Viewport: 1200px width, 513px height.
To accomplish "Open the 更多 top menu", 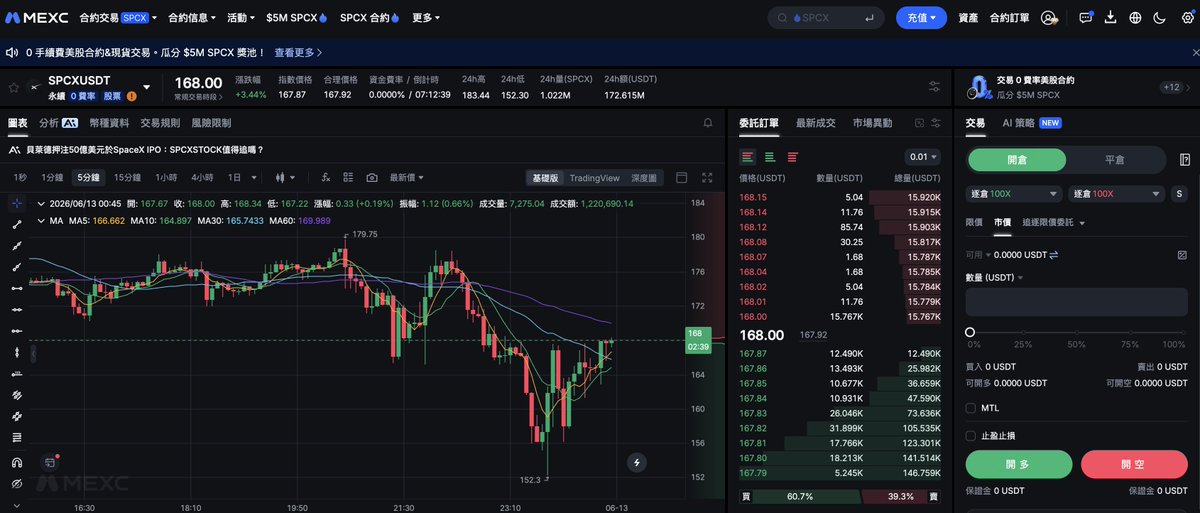I will [x=426, y=18].
